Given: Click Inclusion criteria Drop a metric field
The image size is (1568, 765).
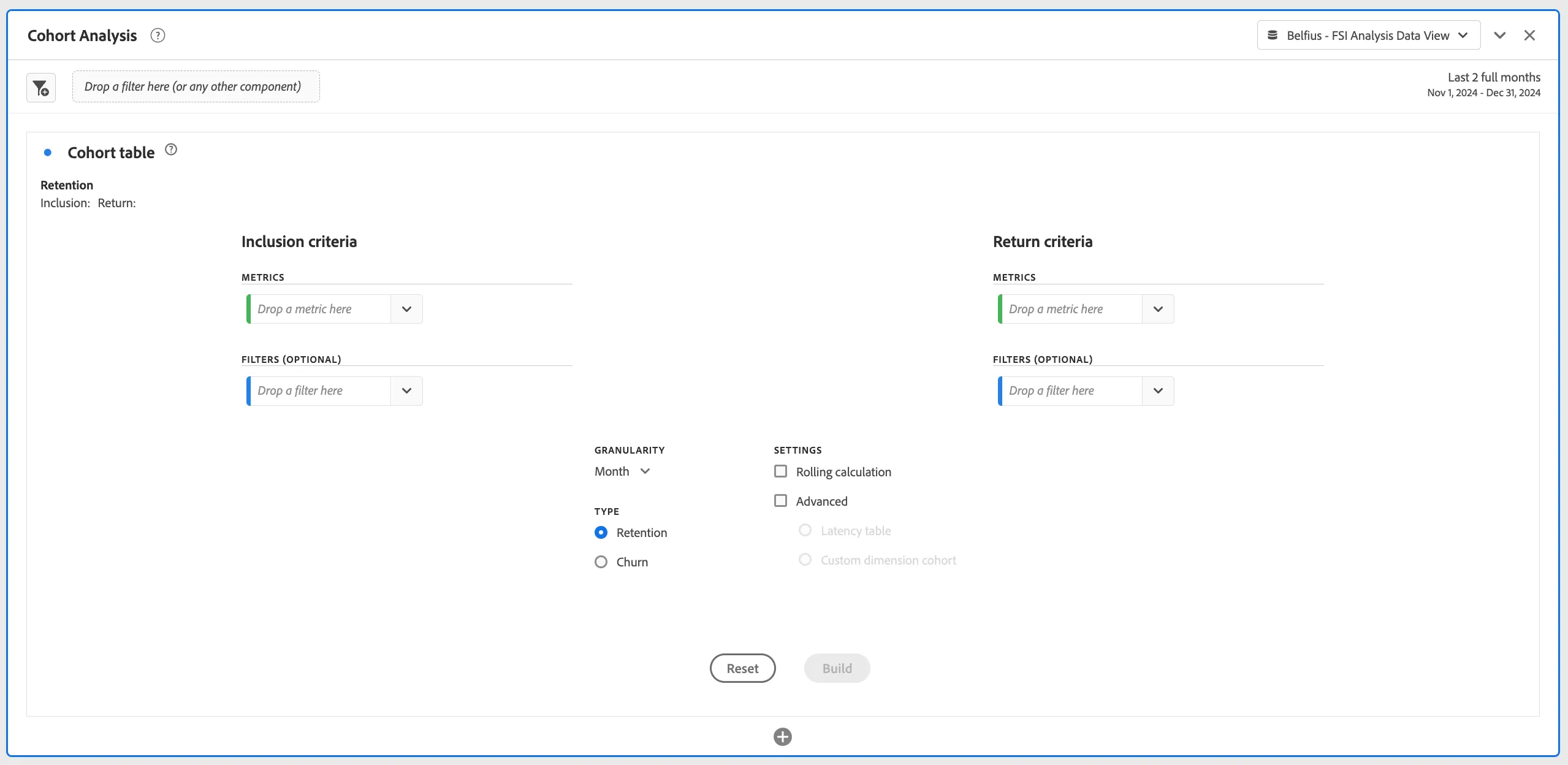Looking at the screenshot, I should point(319,309).
